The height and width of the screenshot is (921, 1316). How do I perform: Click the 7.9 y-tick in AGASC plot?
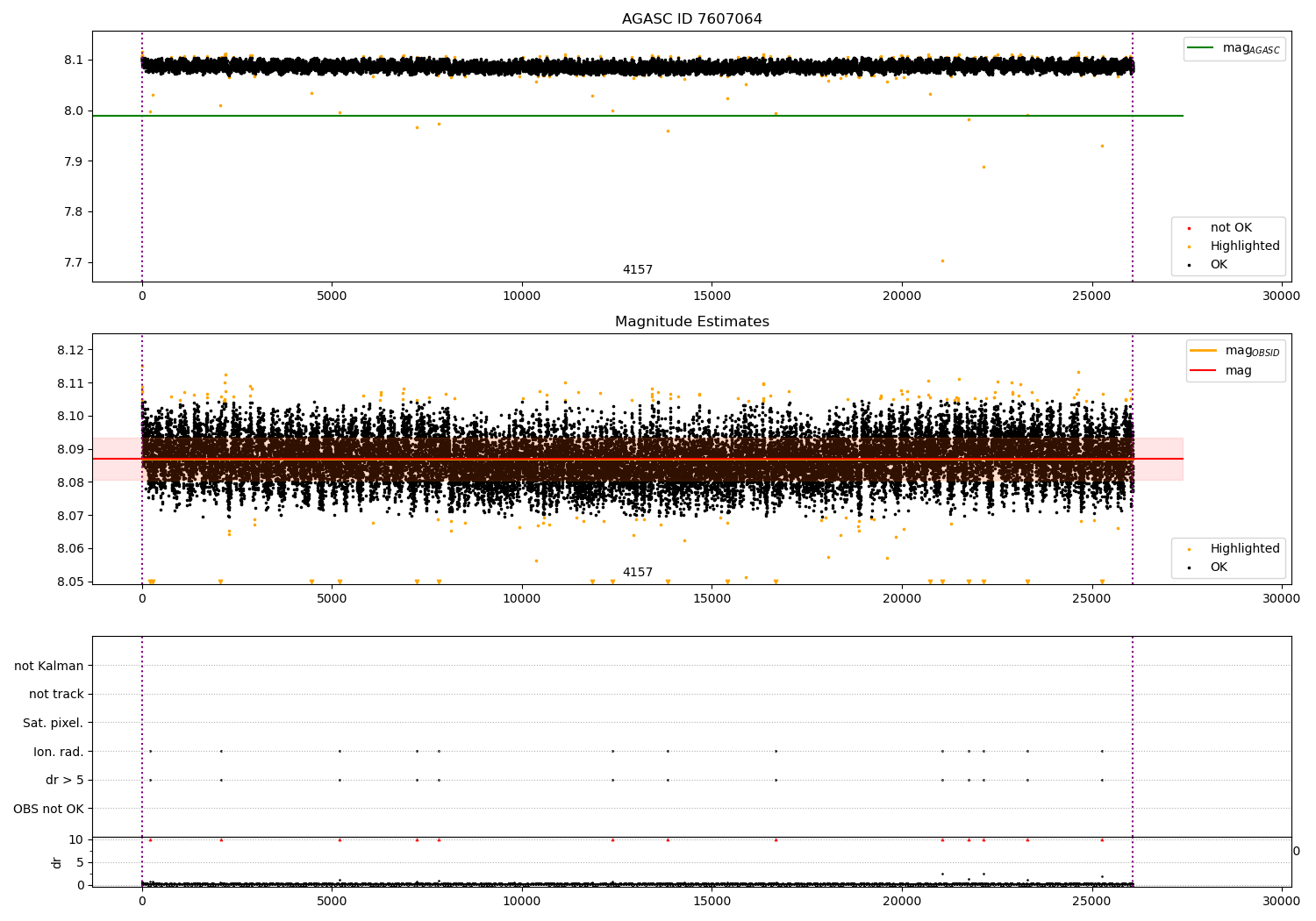coord(75,161)
